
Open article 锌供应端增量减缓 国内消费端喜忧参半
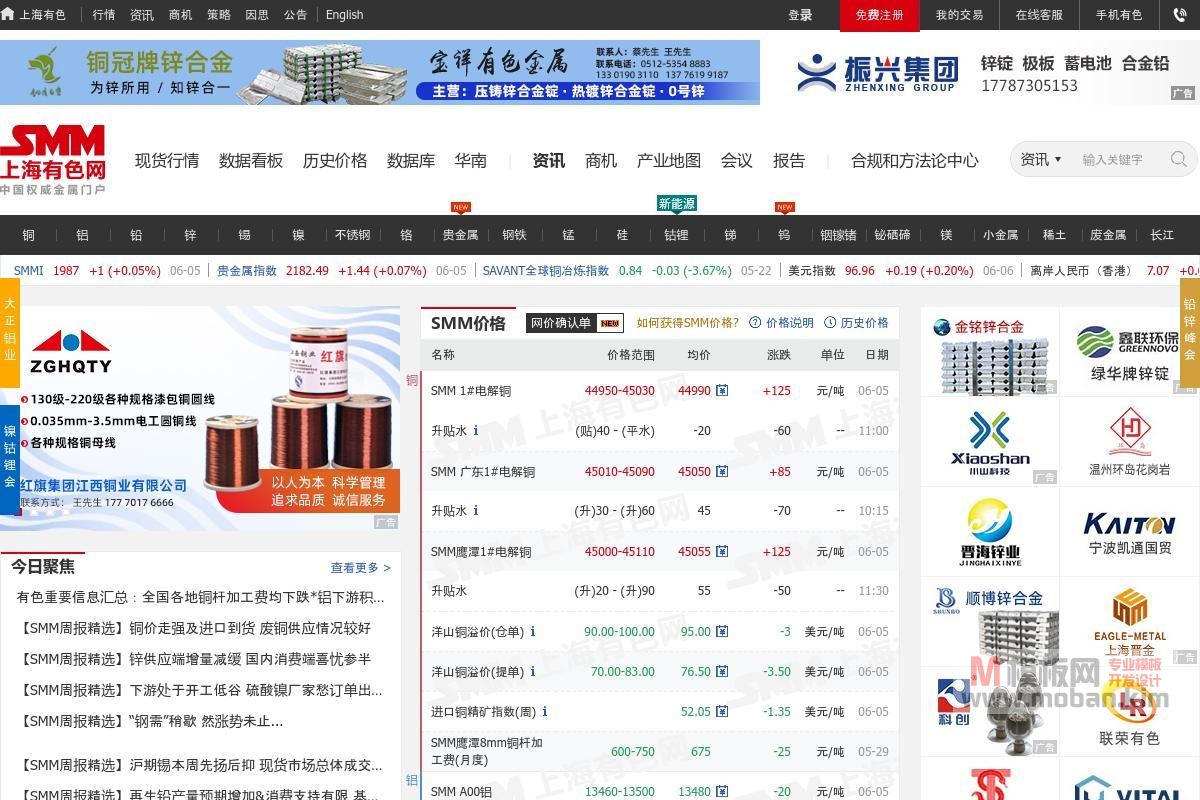click(195, 659)
